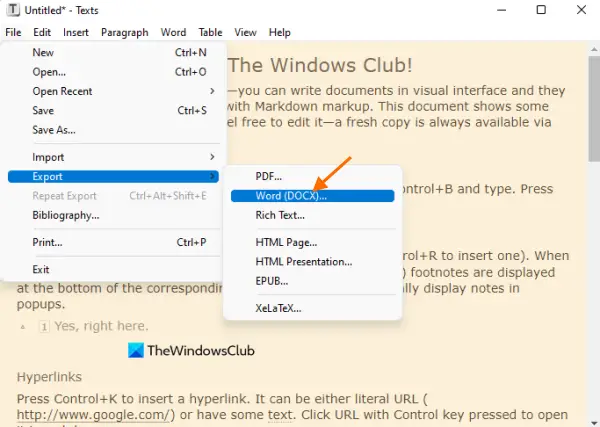Click the vertical scrollbar thumb

(594, 109)
